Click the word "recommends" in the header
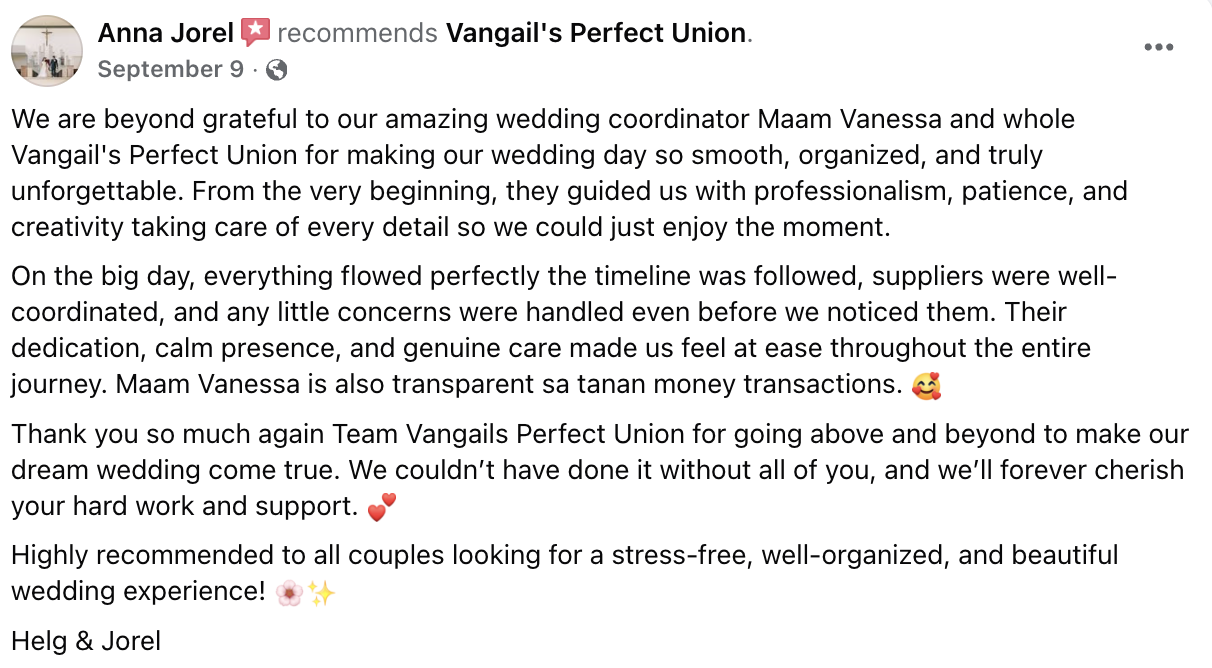Image resolution: width=1212 pixels, height=668 pixels. pos(357,33)
